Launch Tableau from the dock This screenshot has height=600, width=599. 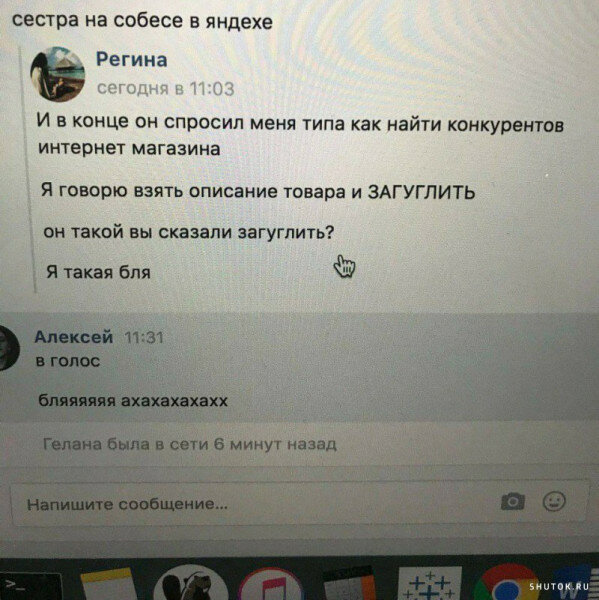[x=430, y=584]
